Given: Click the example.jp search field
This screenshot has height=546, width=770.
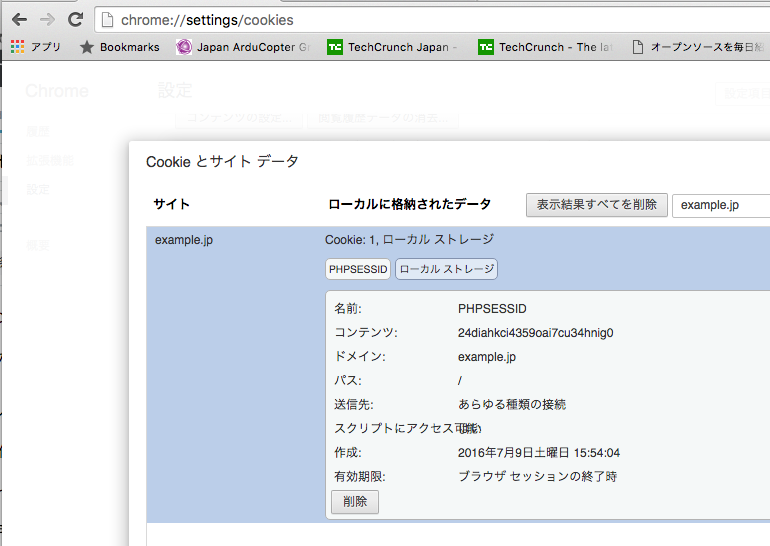Looking at the screenshot, I should point(721,205).
